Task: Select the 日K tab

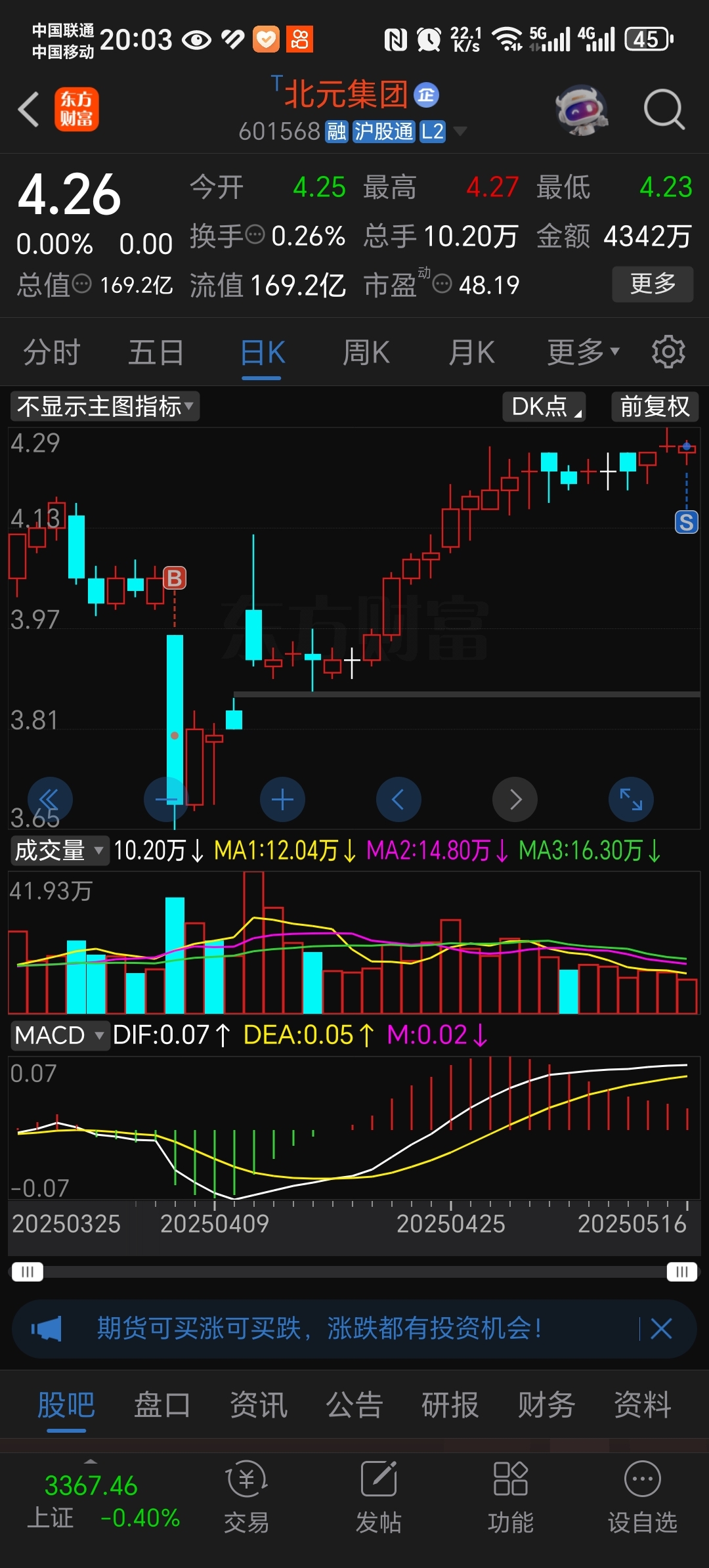Action: (262, 352)
